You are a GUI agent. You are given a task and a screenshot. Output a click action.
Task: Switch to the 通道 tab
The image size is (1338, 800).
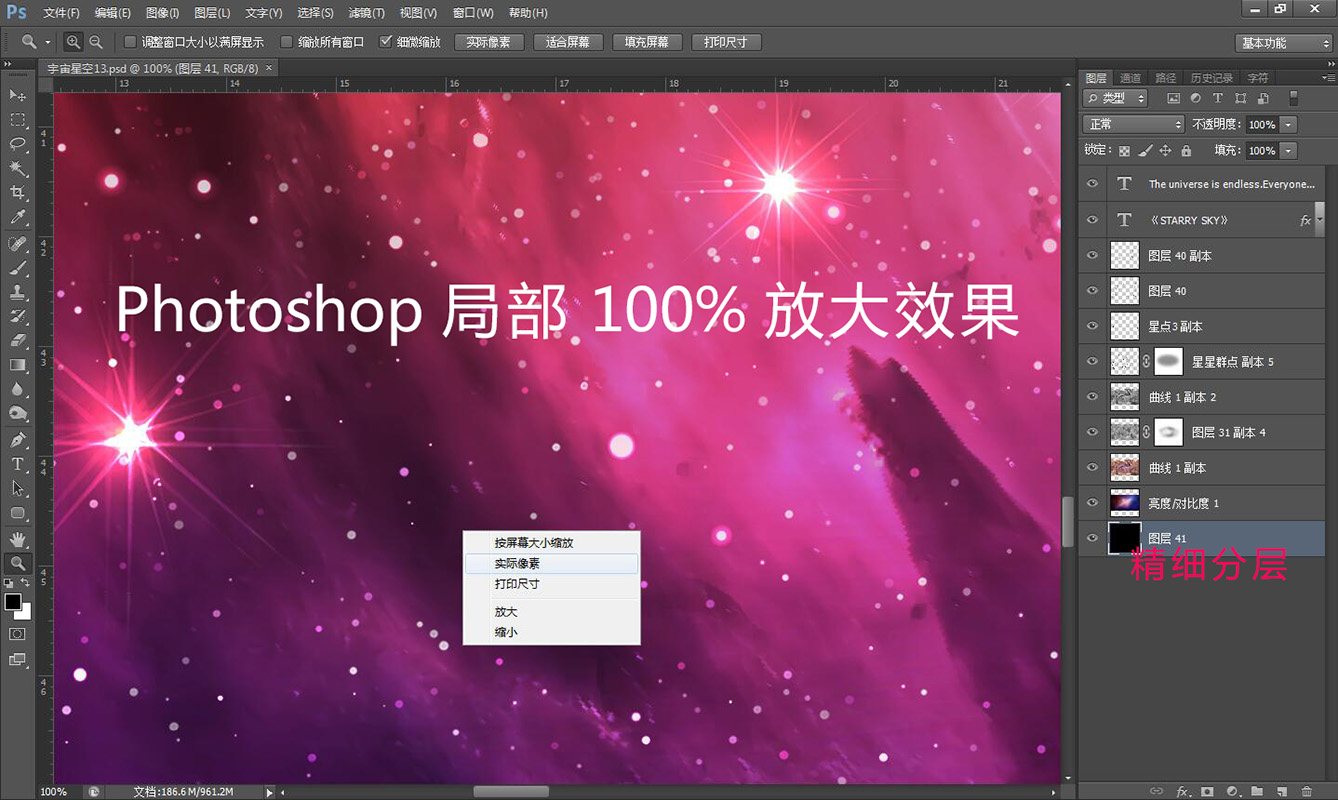[1130, 78]
